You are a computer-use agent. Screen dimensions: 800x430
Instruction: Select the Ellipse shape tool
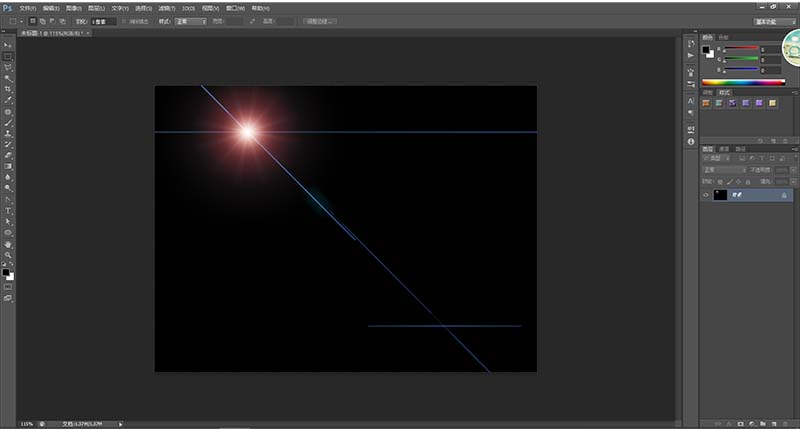pyautogui.click(x=8, y=233)
